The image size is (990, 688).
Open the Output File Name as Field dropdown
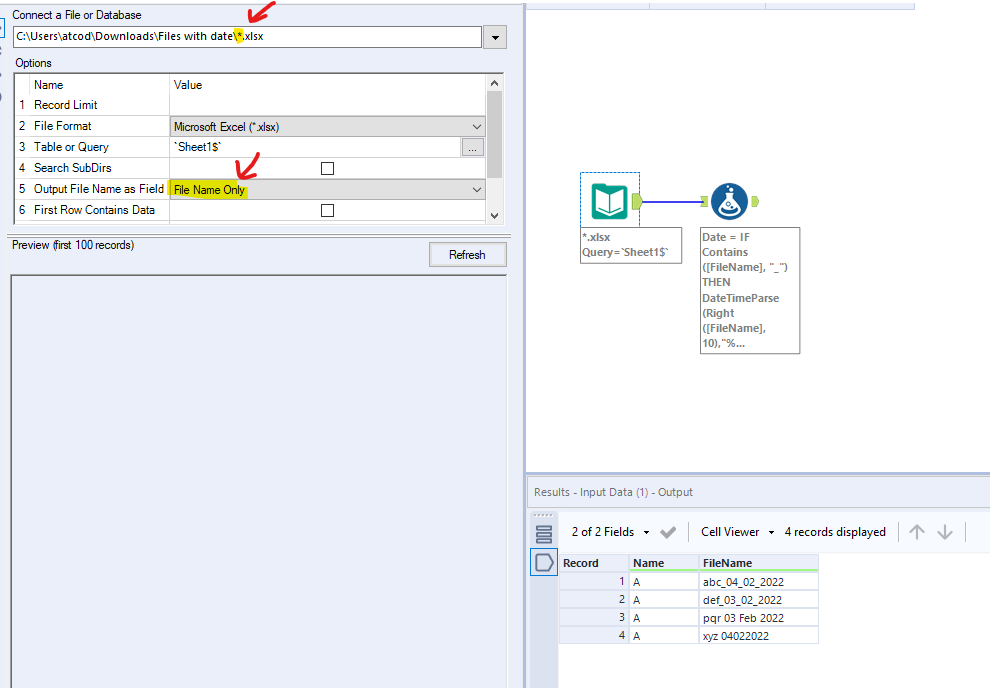477,188
